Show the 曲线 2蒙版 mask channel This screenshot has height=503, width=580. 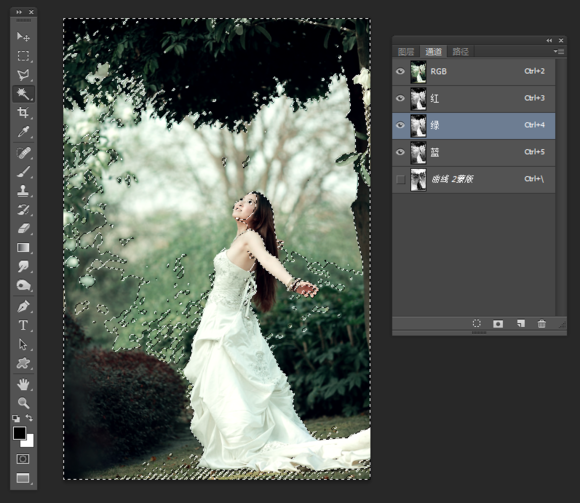400,179
